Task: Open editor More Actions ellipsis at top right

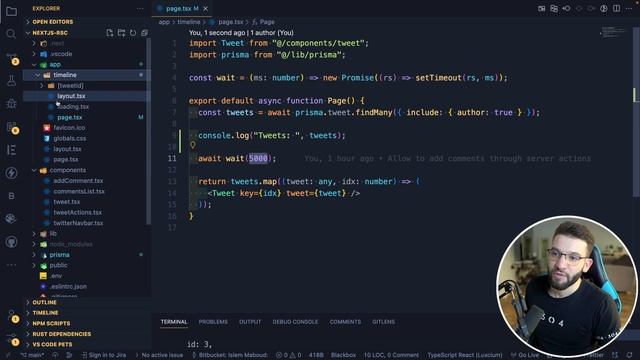Action: [629, 8]
